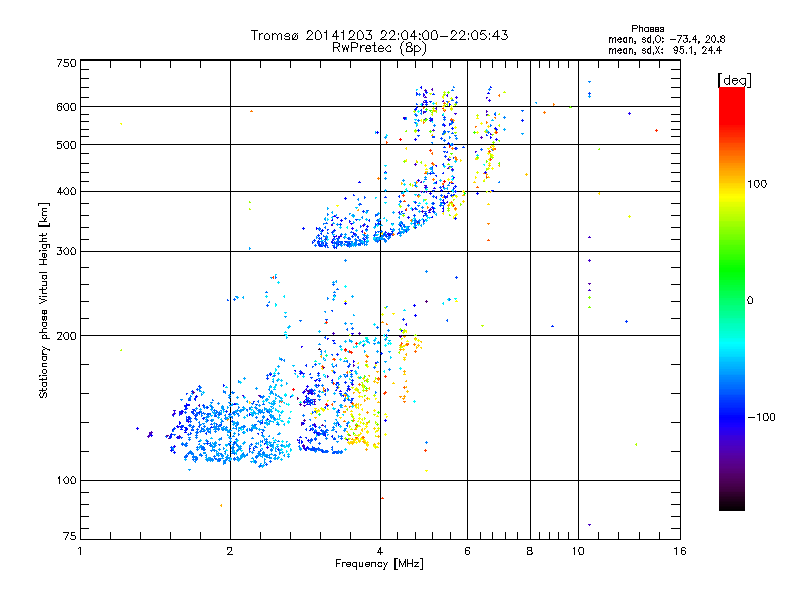
Task: Click the y-axis tick label '600'
Action: (x=66, y=107)
